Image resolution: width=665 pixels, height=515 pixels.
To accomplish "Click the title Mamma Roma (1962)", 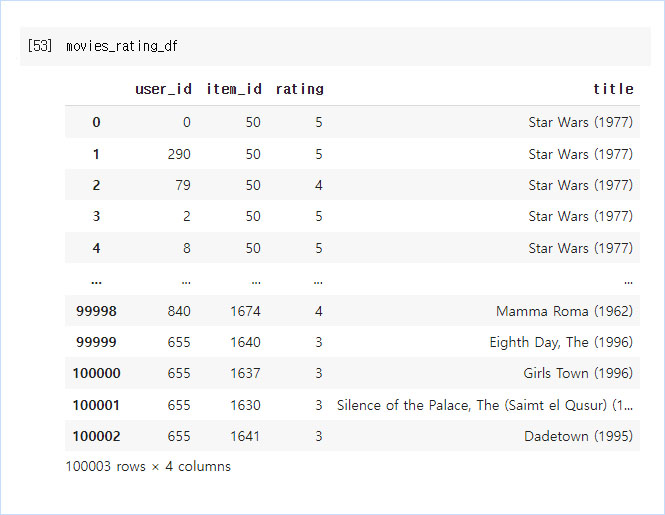I will click(x=564, y=311).
